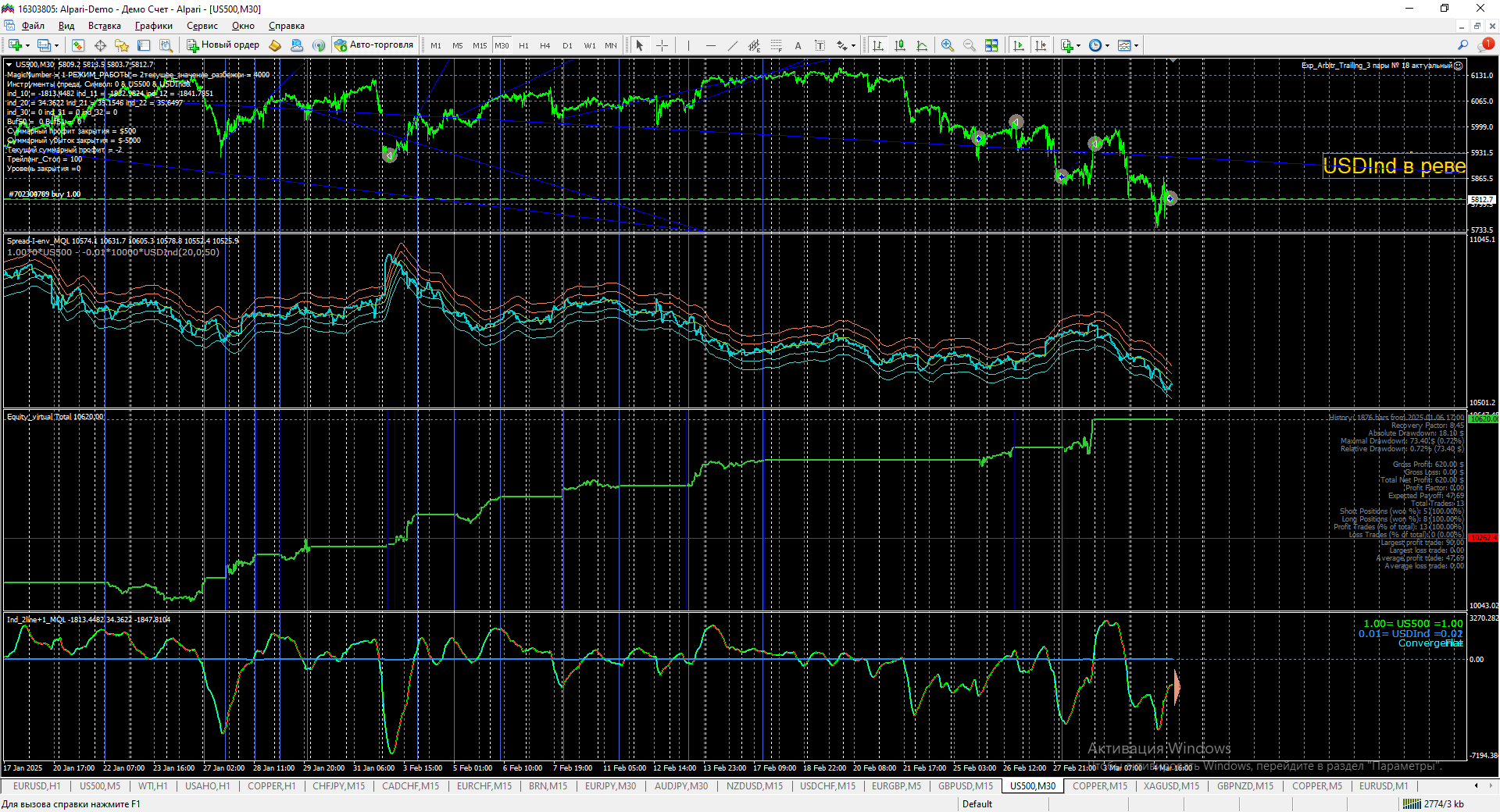Open the Market Watch window icon

coord(77,45)
